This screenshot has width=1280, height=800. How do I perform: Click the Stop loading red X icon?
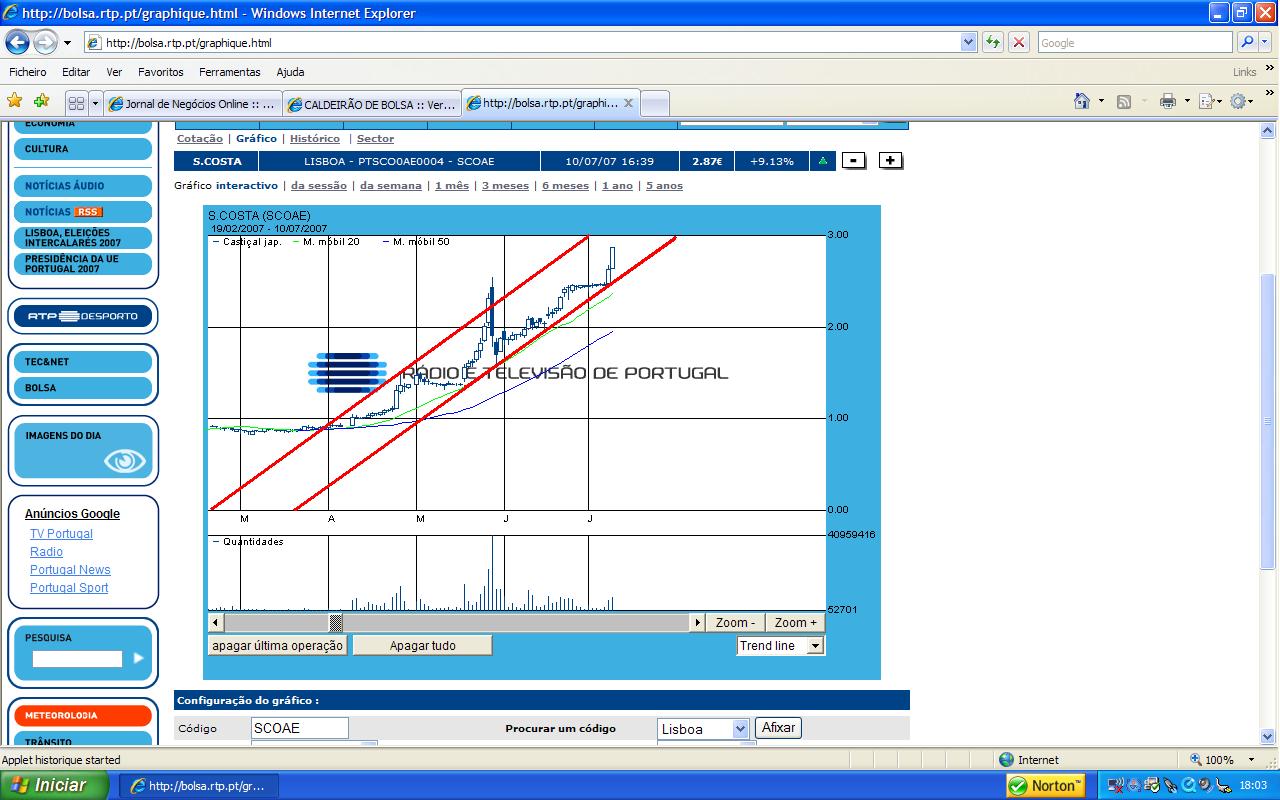pos(1019,43)
